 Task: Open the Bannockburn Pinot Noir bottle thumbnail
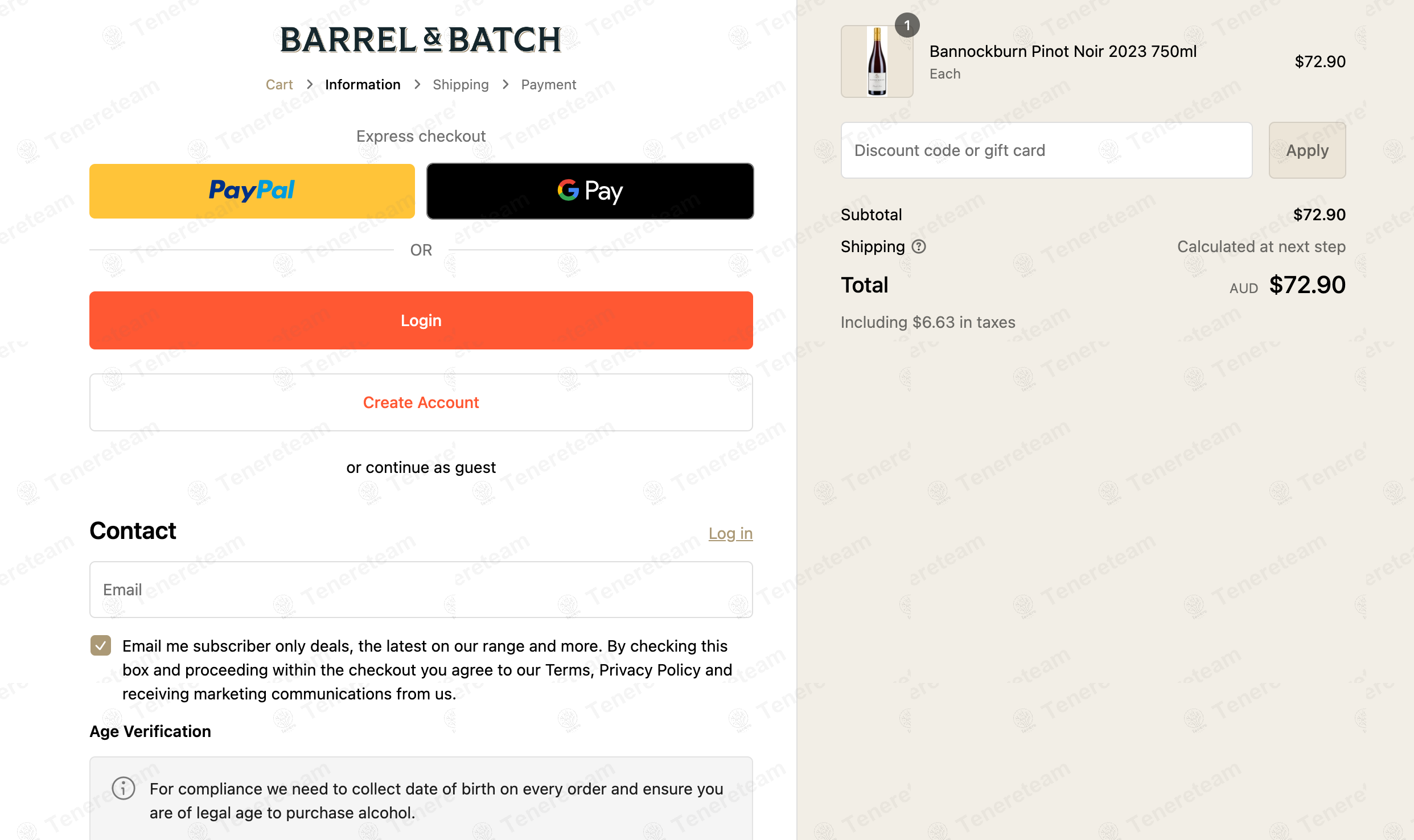pyautogui.click(x=877, y=61)
